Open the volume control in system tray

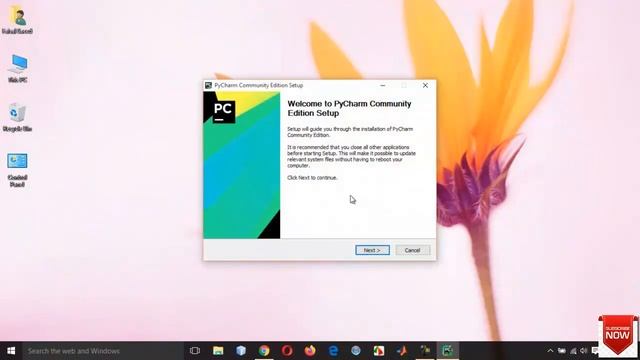[584, 351]
